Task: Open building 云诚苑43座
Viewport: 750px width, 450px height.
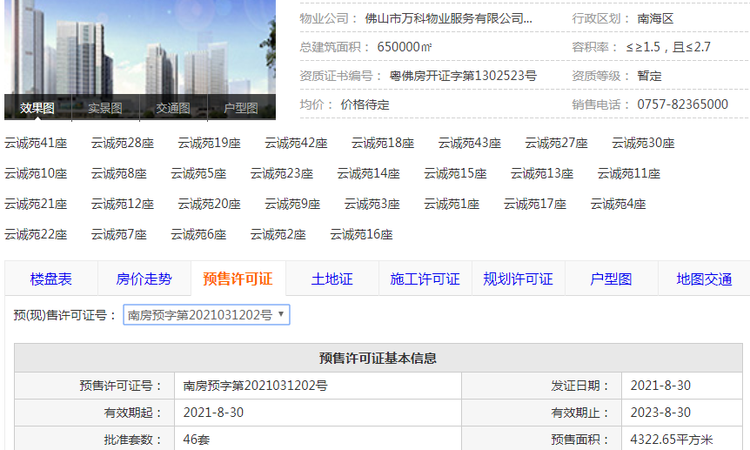Action: coord(470,143)
